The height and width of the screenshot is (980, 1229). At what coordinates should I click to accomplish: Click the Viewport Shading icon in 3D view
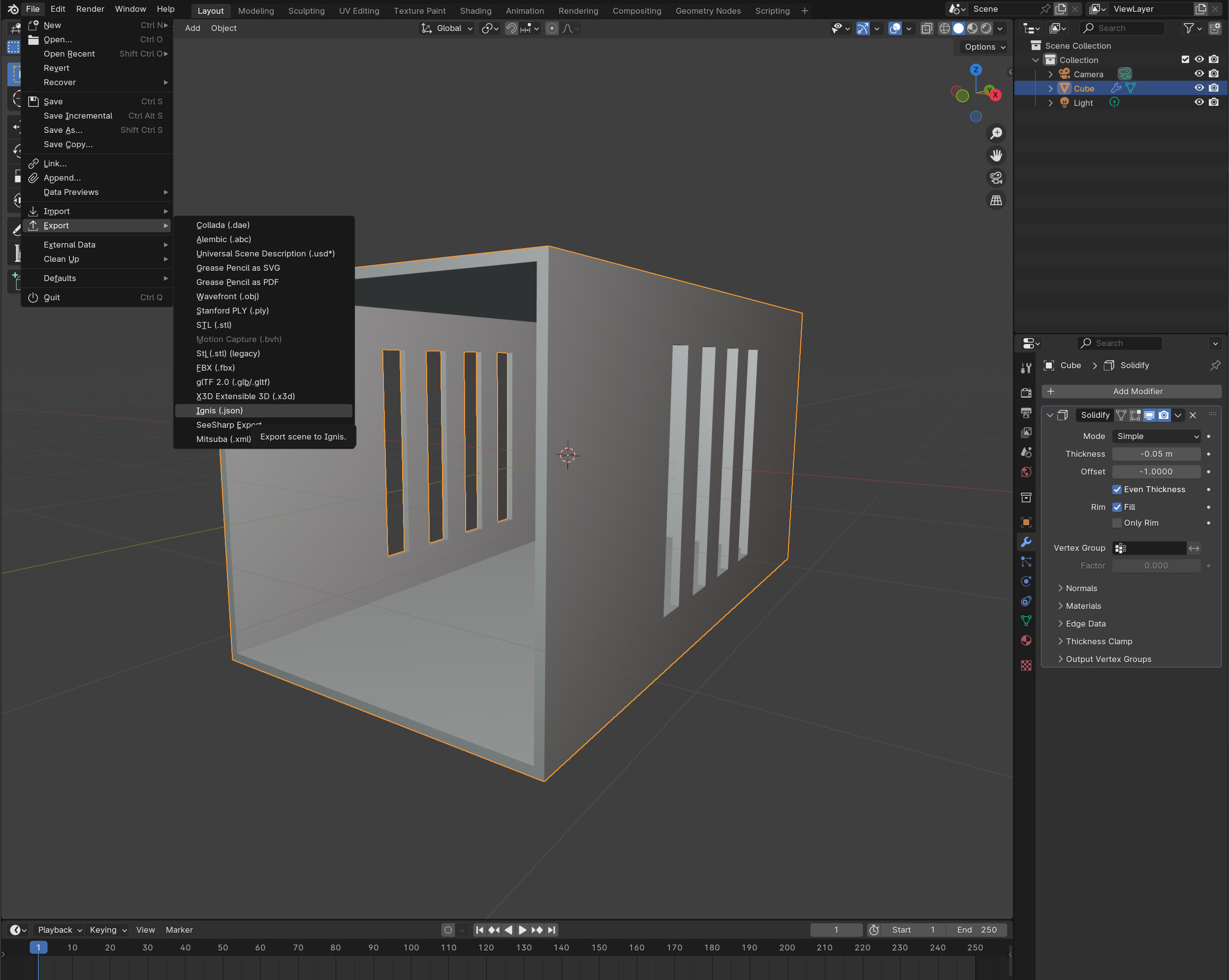962,28
